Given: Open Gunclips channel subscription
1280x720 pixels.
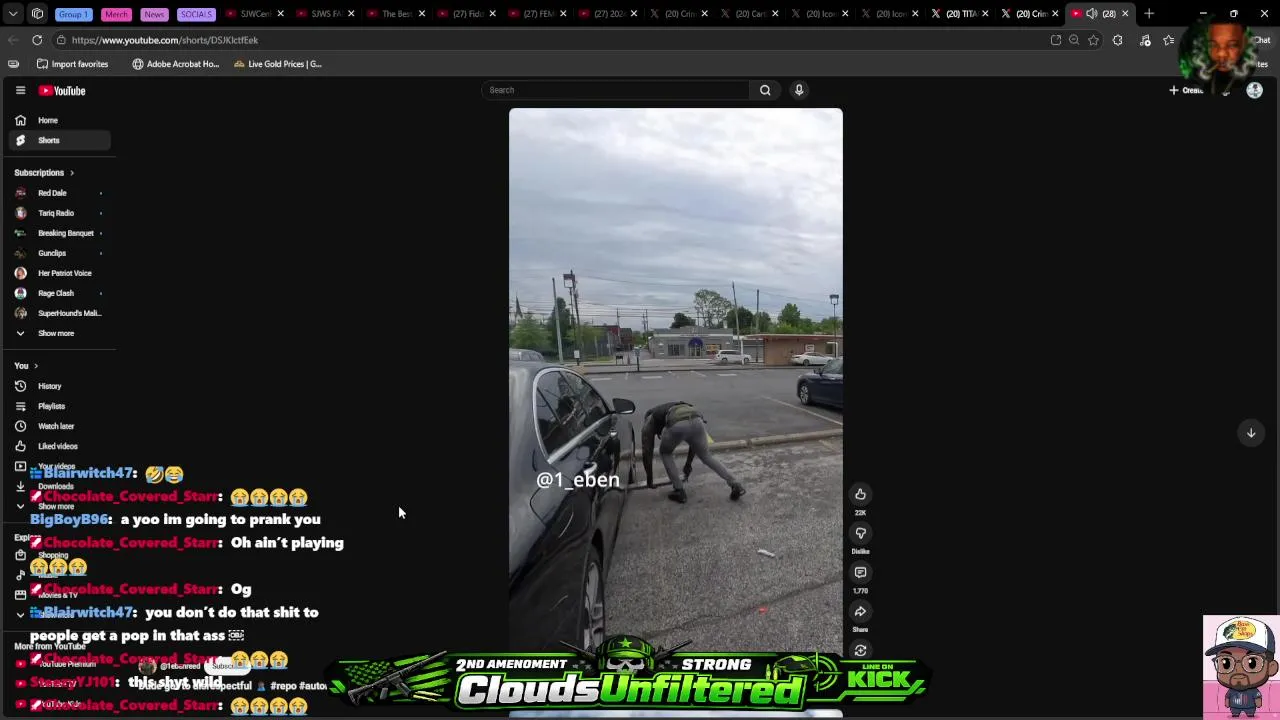Looking at the screenshot, I should (x=59, y=253).
